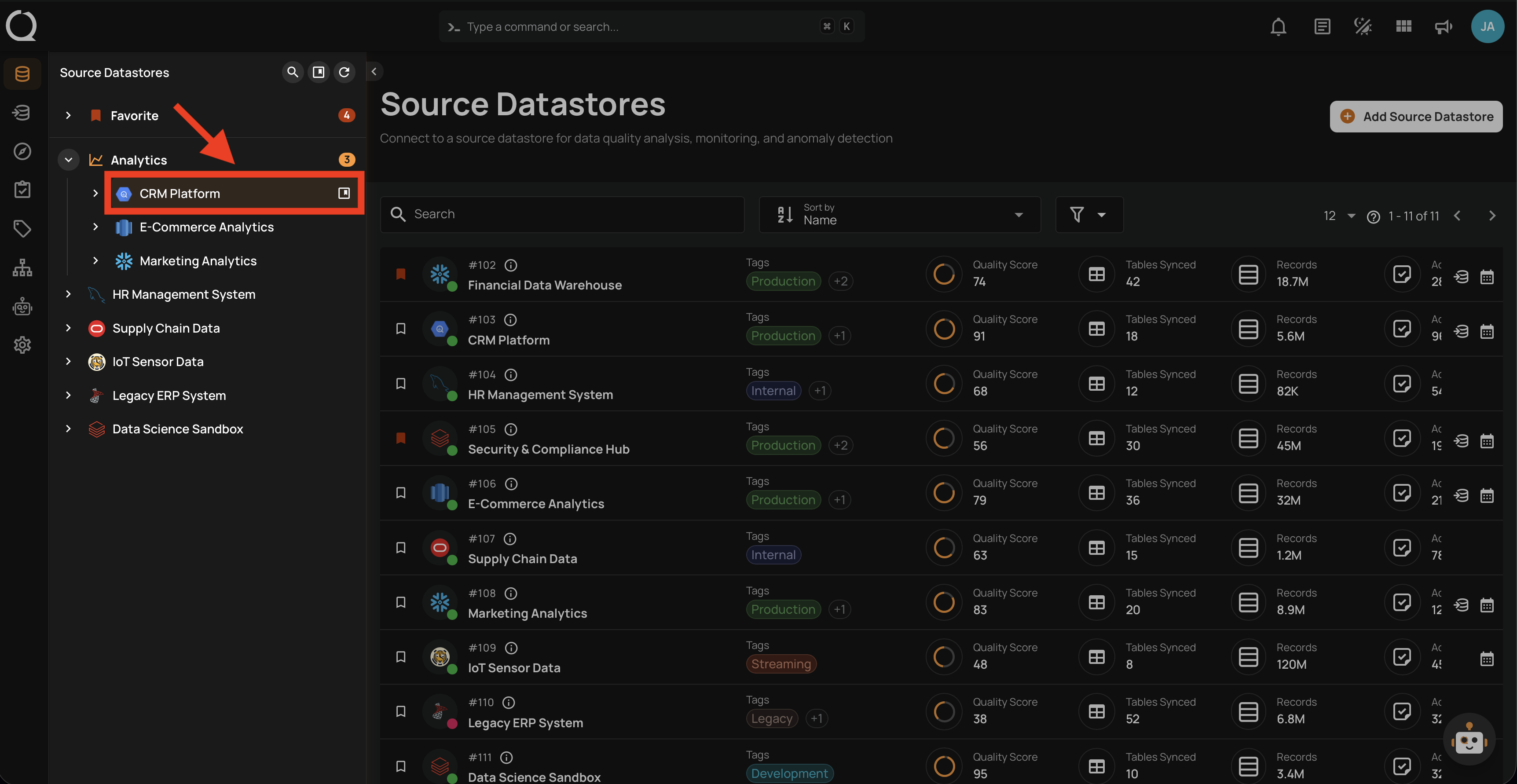Click the Add Source Datastore button
Image resolution: width=1517 pixels, height=784 pixels.
point(1416,116)
